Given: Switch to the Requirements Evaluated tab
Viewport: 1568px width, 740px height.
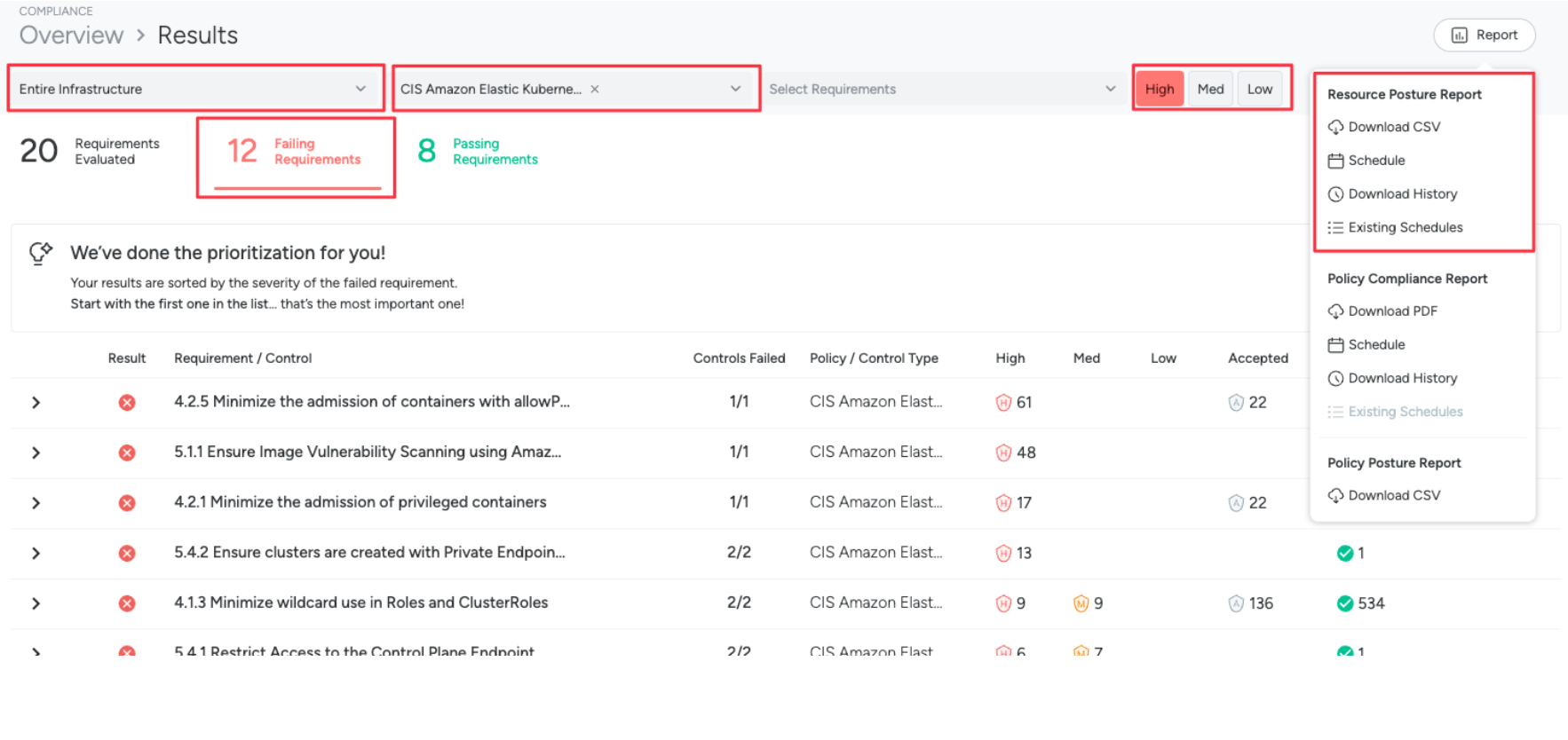Looking at the screenshot, I should [90, 152].
